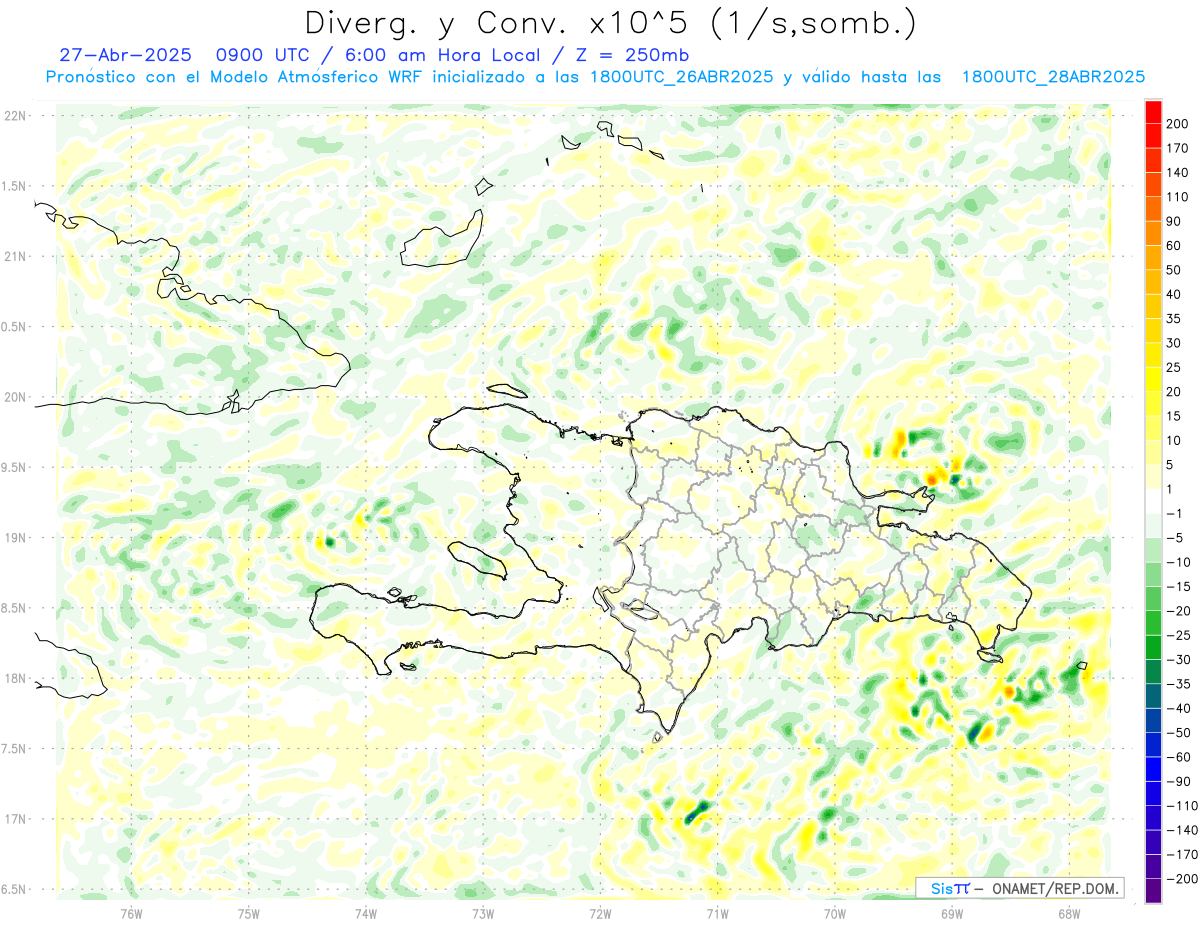Click the '-50' colorbar label
The image size is (1200, 927).
(x=1177, y=733)
